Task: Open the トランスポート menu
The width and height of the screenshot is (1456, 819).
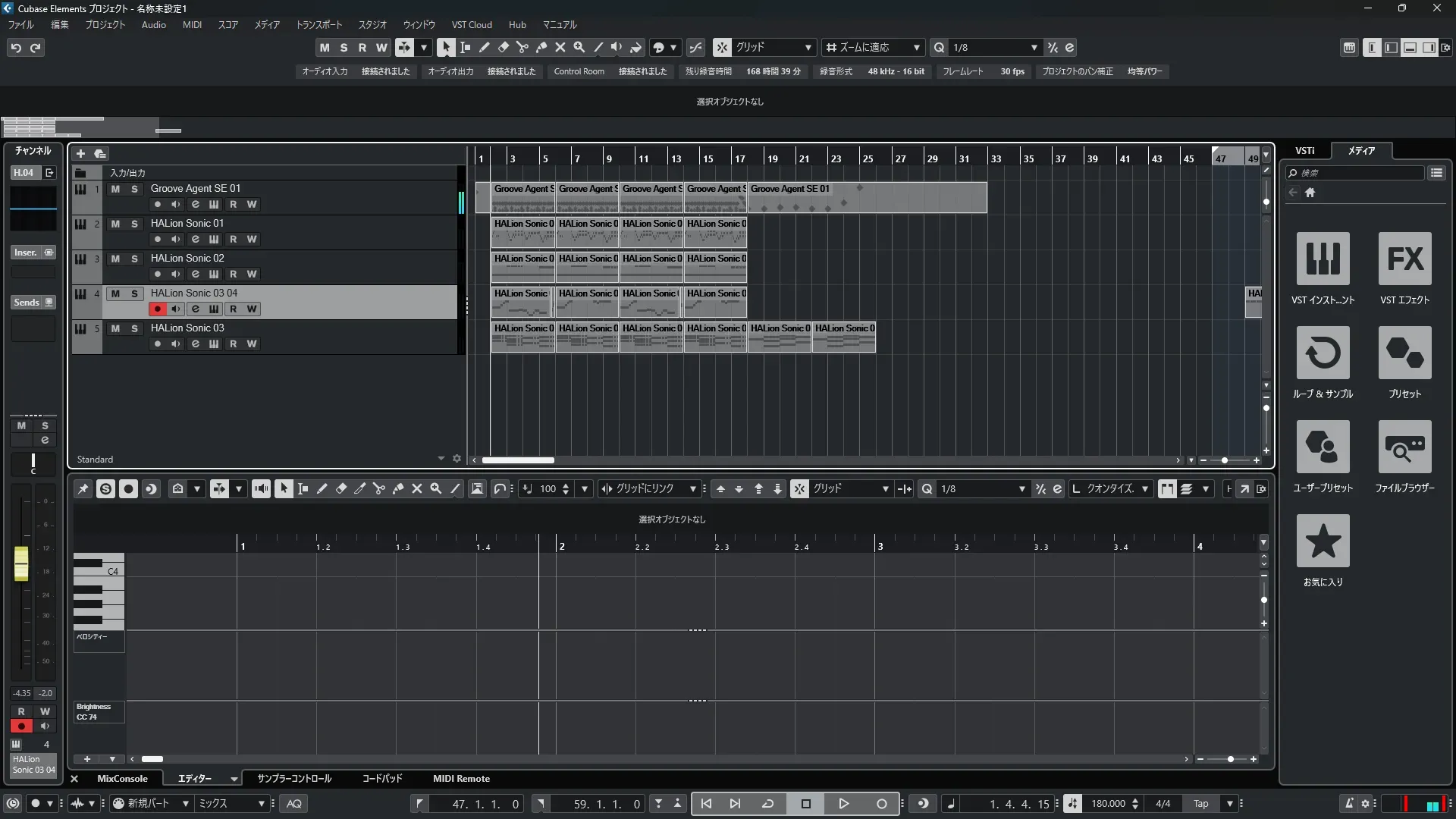Action: point(318,24)
